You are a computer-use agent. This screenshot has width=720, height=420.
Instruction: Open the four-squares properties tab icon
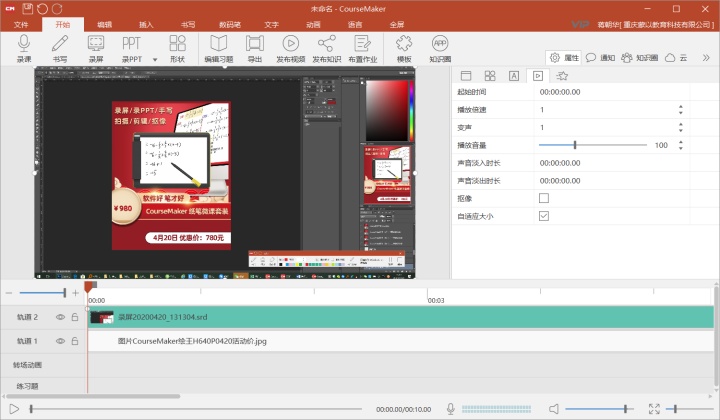[x=490, y=76]
